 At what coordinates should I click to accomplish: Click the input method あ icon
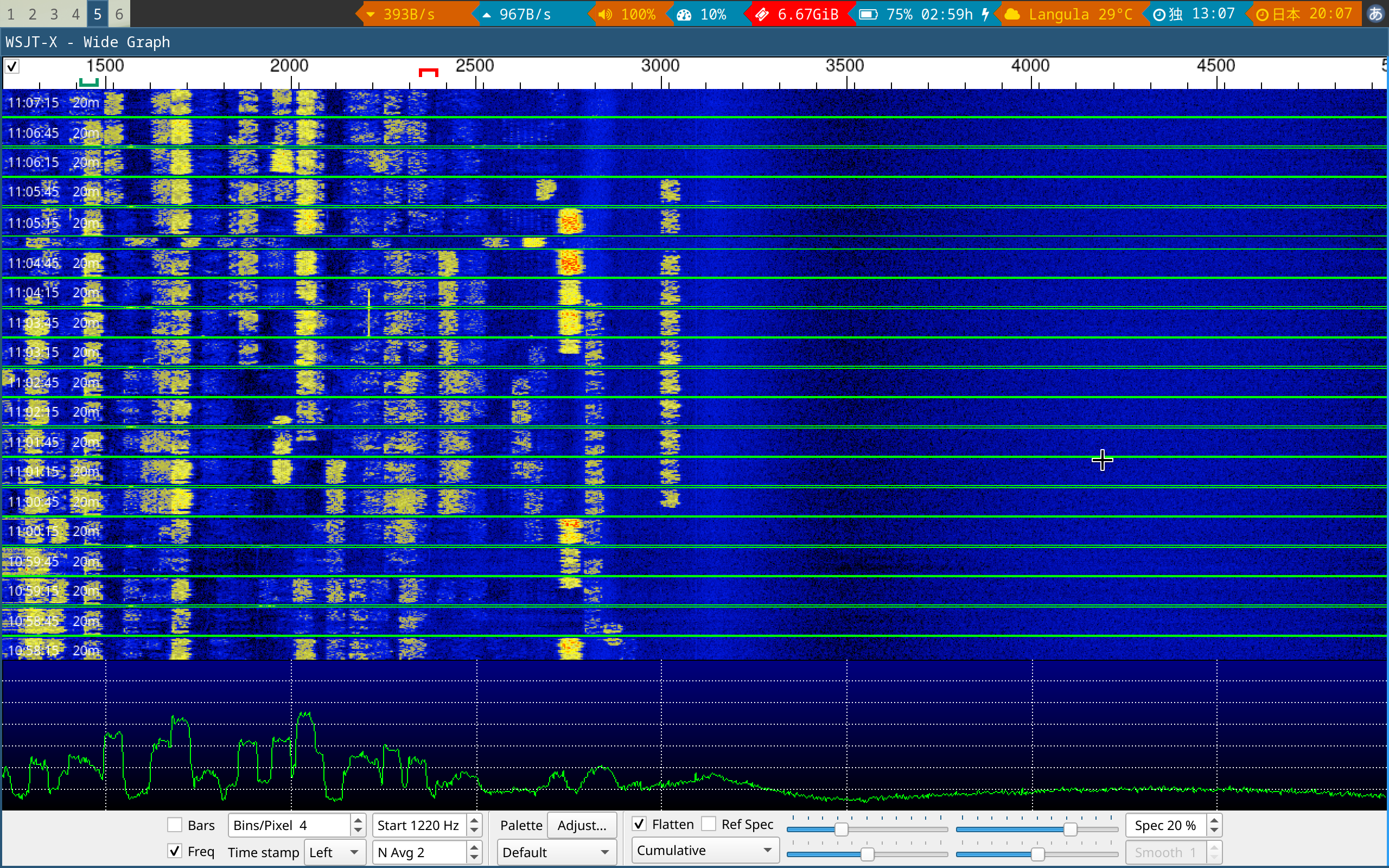click(x=1376, y=14)
